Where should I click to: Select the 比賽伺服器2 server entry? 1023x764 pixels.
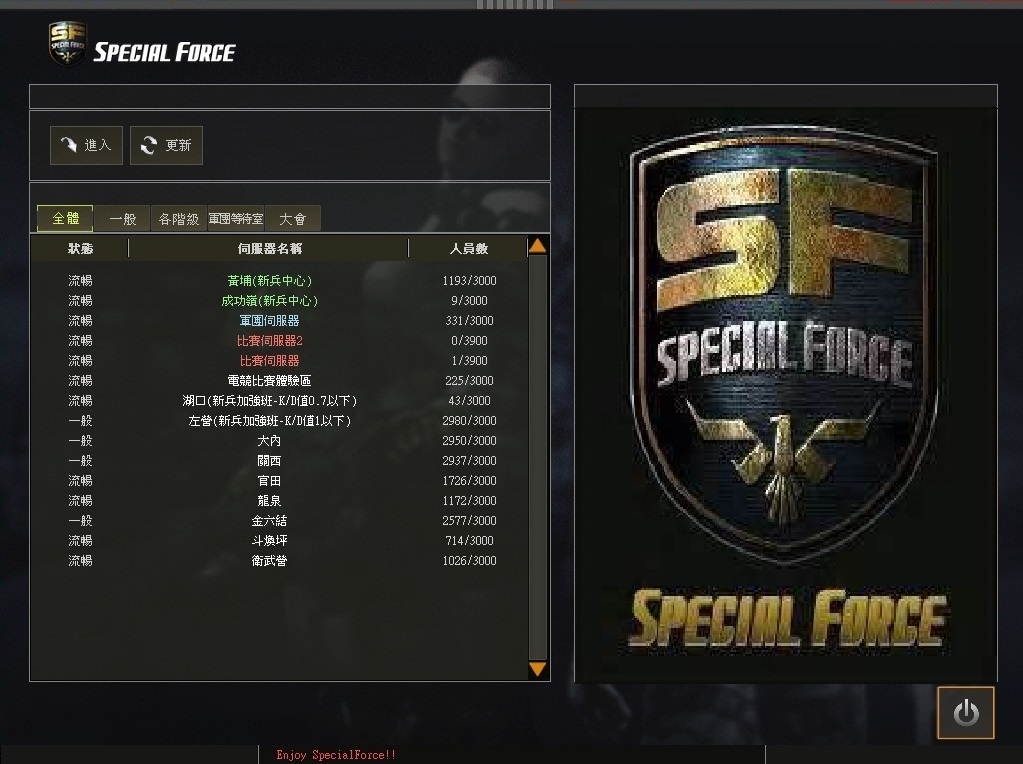pyautogui.click(x=279, y=341)
